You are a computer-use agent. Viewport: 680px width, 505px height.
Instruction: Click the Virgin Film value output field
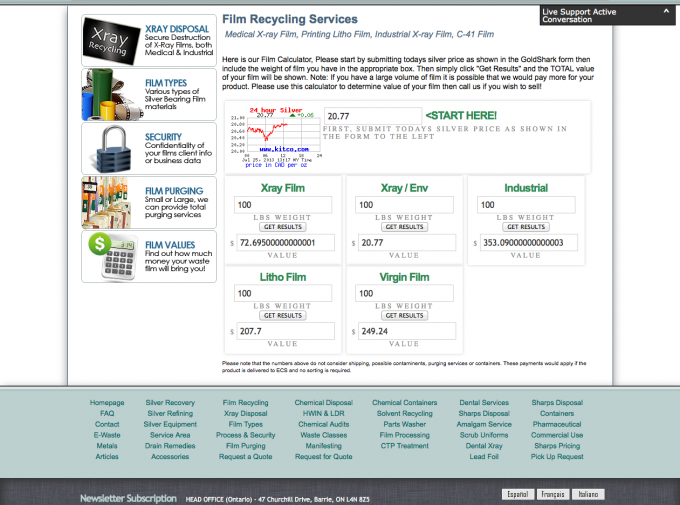[x=403, y=331]
